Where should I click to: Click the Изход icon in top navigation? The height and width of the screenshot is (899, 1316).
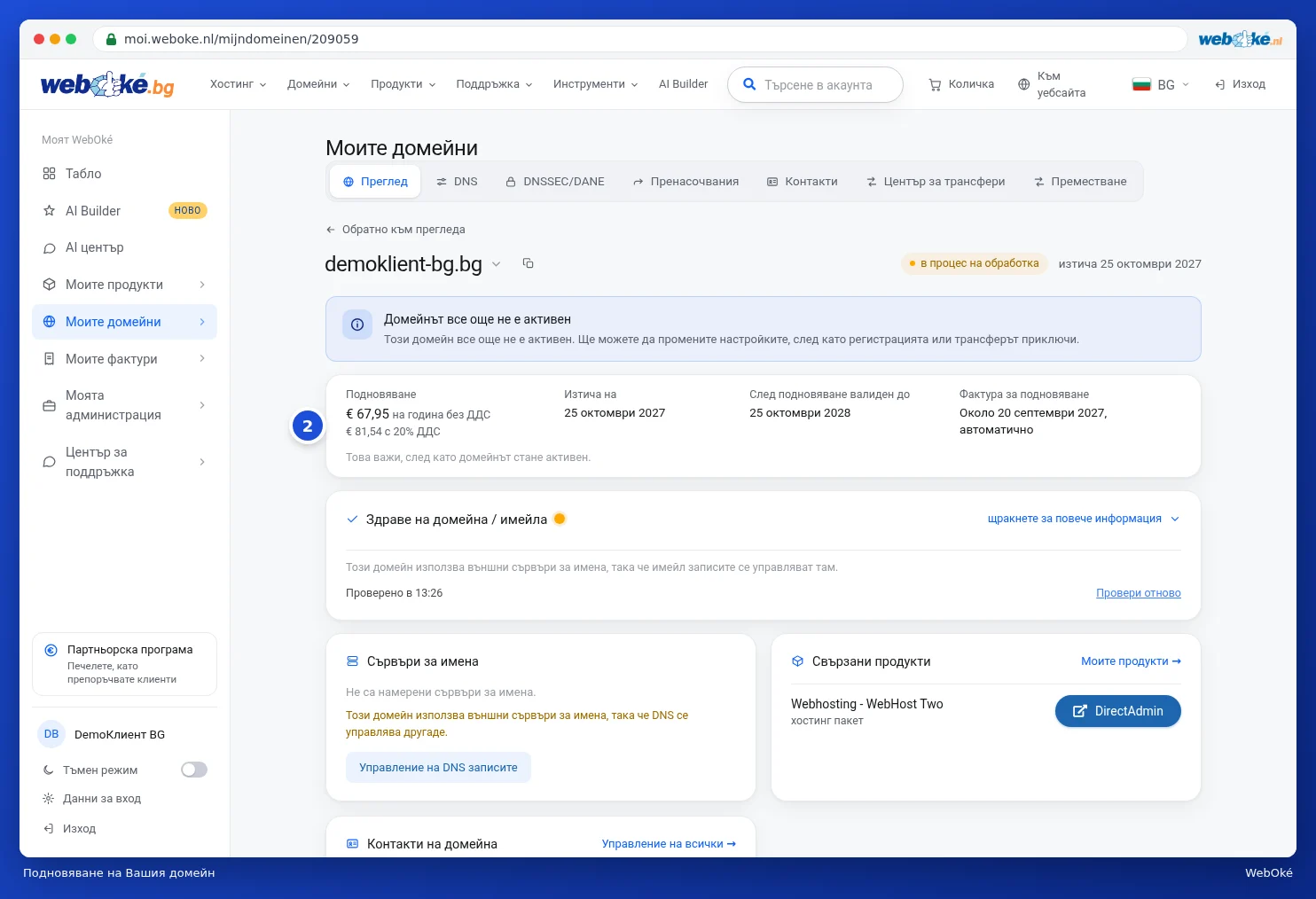(x=1220, y=84)
